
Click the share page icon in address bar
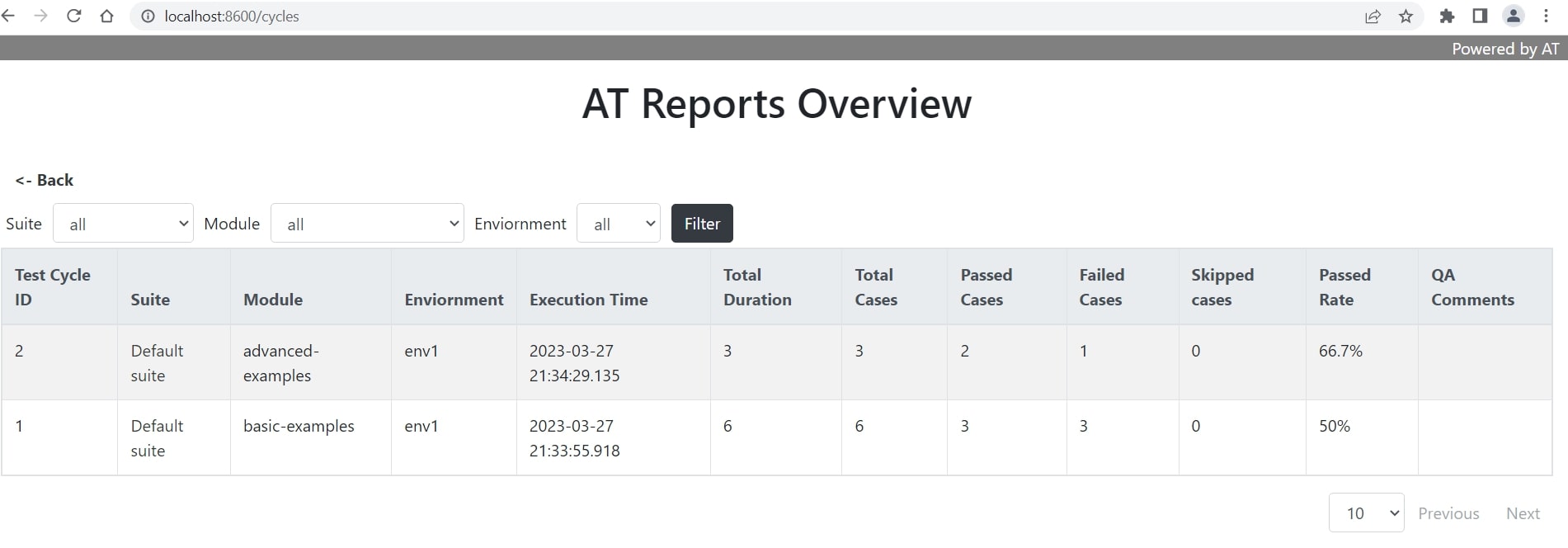click(x=1373, y=17)
